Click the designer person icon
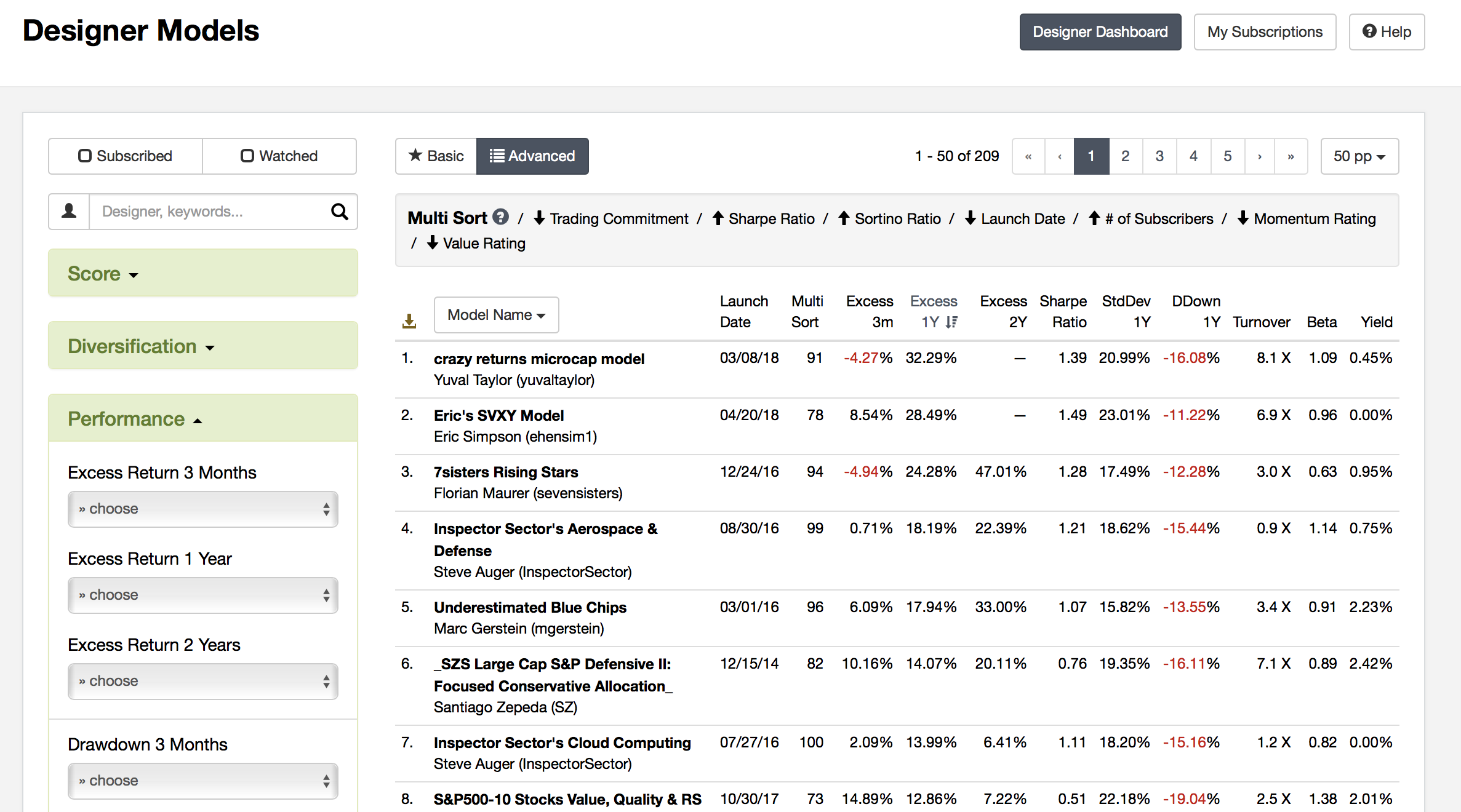This screenshot has height=812, width=1461. click(70, 212)
